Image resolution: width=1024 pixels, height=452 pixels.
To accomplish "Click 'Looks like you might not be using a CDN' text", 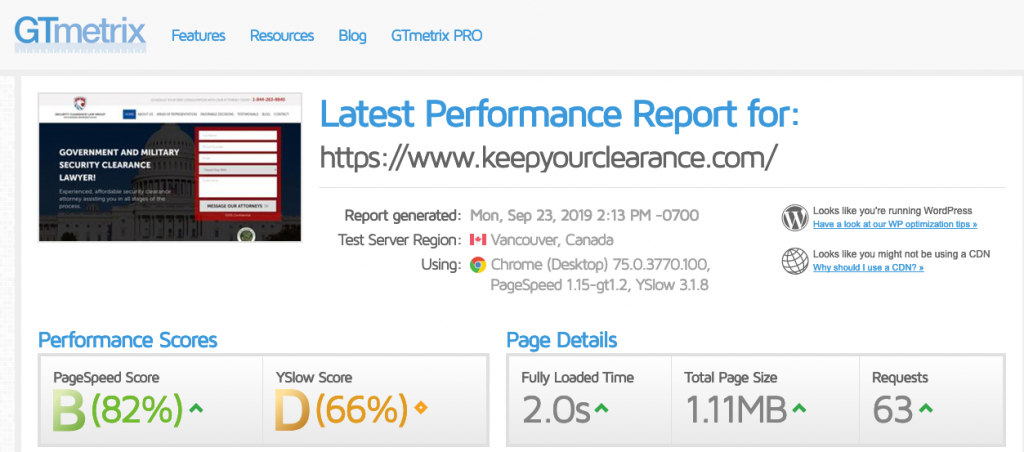I will pos(902,254).
